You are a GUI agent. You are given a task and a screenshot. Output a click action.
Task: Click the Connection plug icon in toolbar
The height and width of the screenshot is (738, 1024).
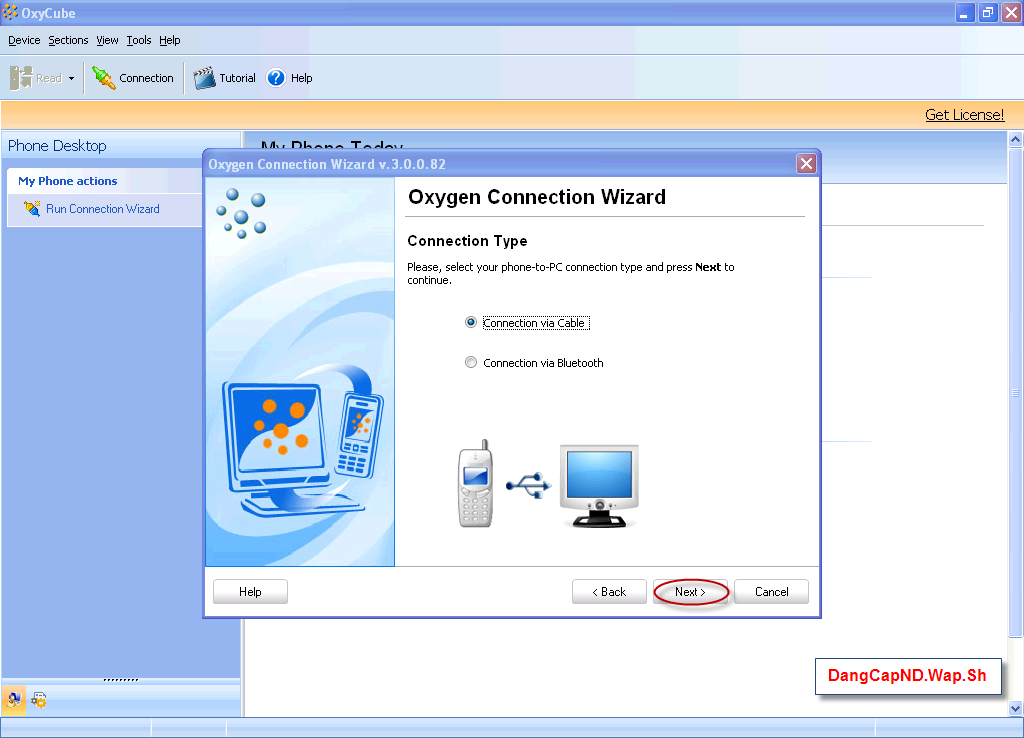click(103, 78)
